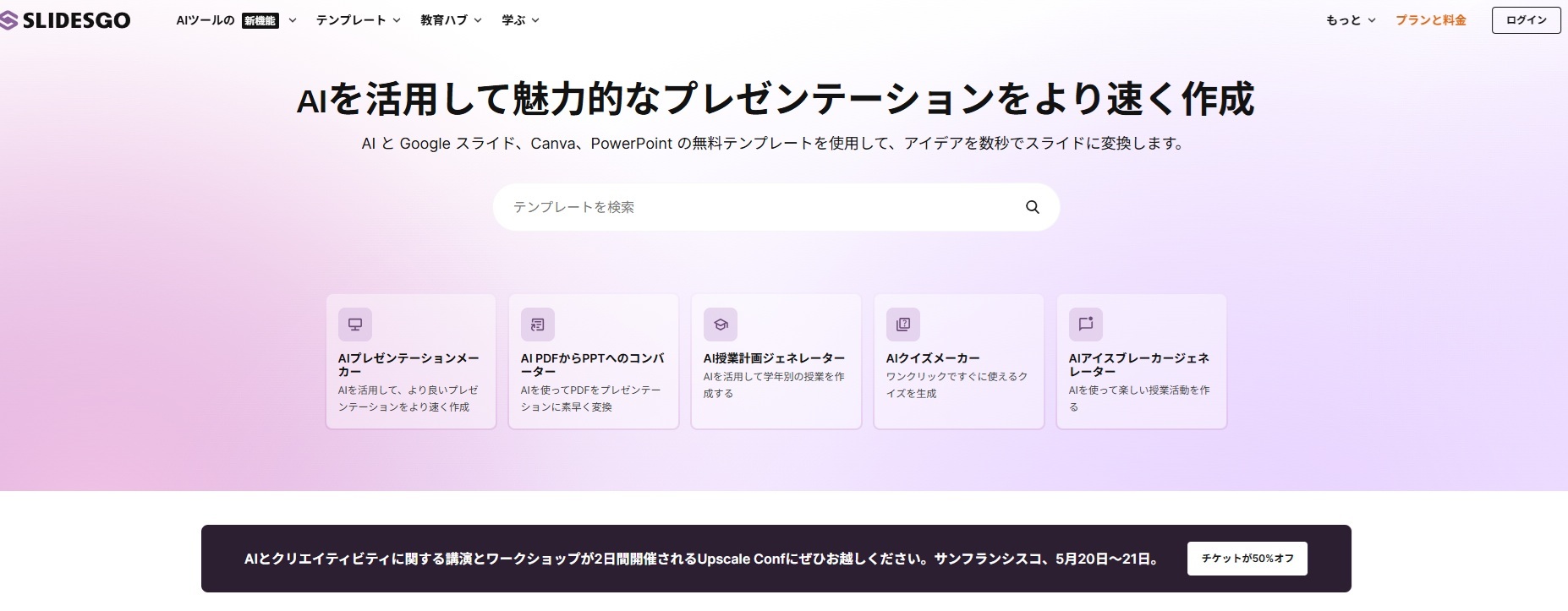
Task: Select the AI授業計画ジェネレーター card title
Action: tap(774, 358)
